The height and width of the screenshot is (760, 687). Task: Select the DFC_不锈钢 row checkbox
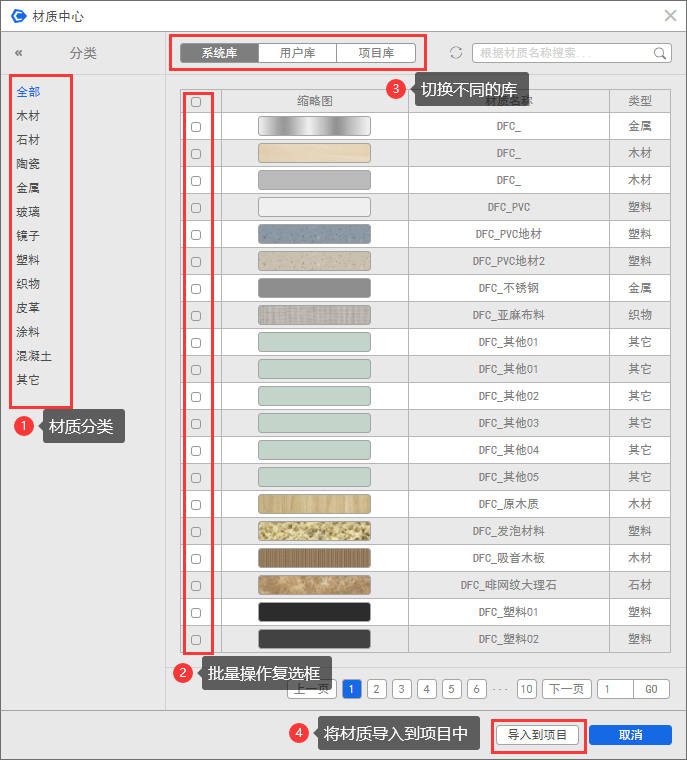click(x=196, y=289)
